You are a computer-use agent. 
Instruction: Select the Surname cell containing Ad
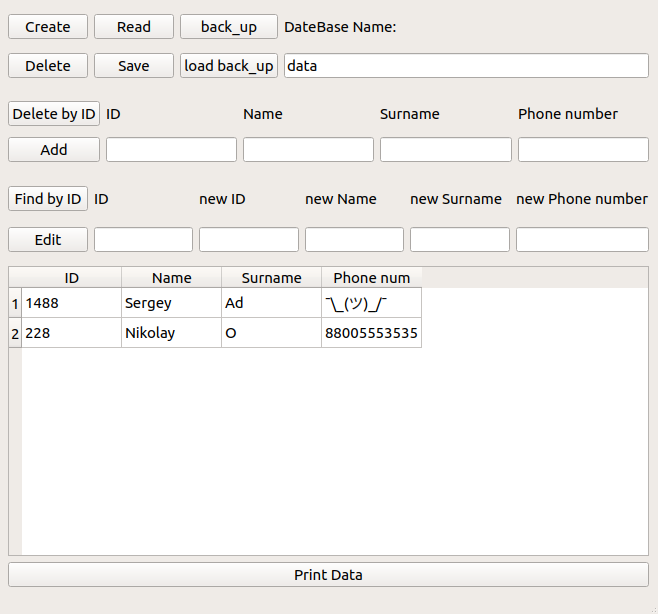pyautogui.click(x=272, y=303)
